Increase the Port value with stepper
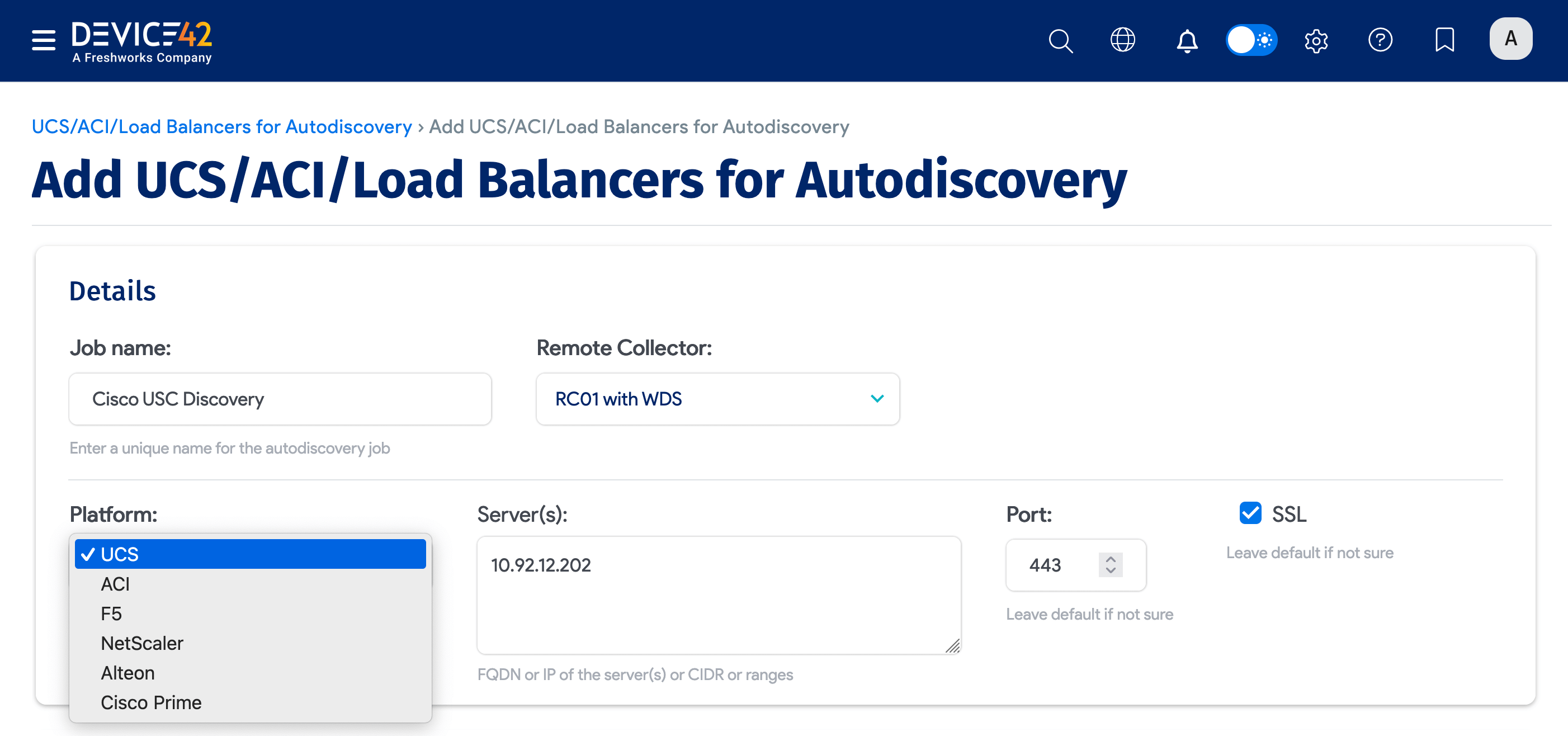1568x736 pixels. point(1110,559)
